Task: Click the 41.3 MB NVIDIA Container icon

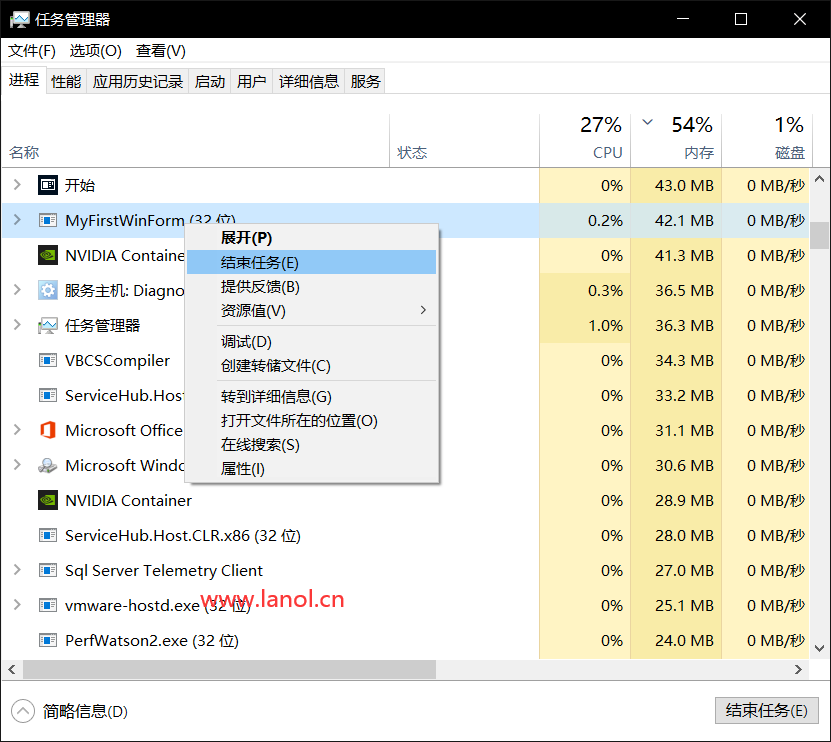Action: point(48,255)
